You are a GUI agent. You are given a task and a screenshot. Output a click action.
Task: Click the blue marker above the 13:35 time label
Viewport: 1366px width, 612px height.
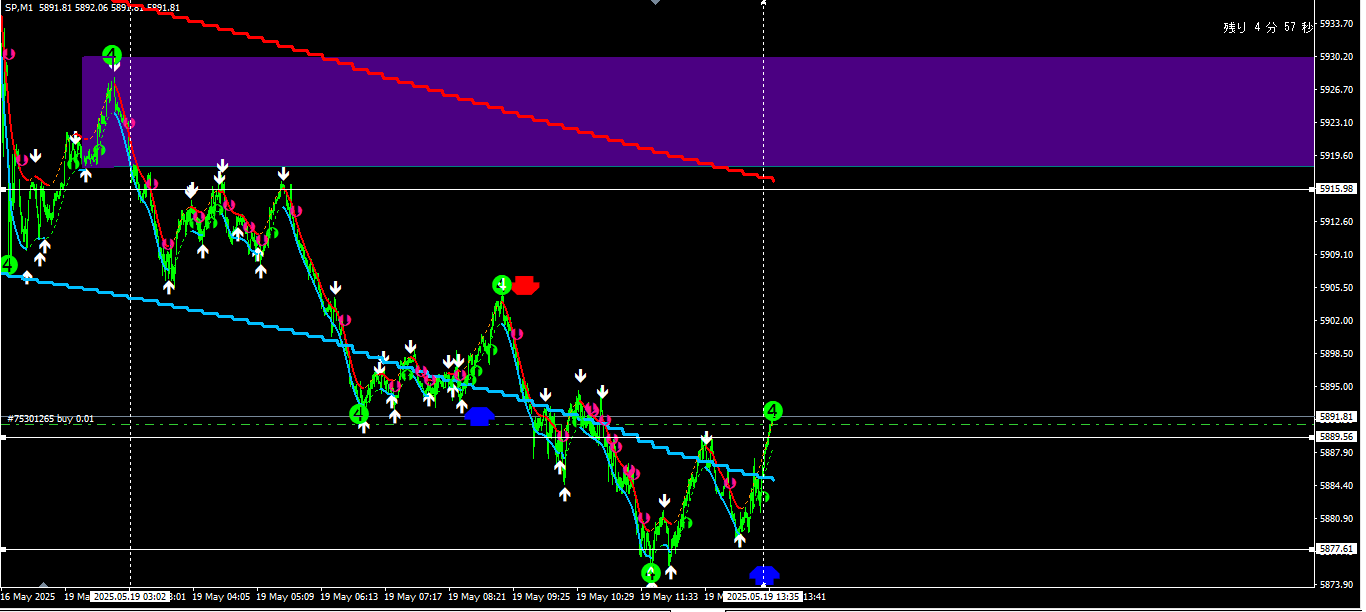[764, 575]
